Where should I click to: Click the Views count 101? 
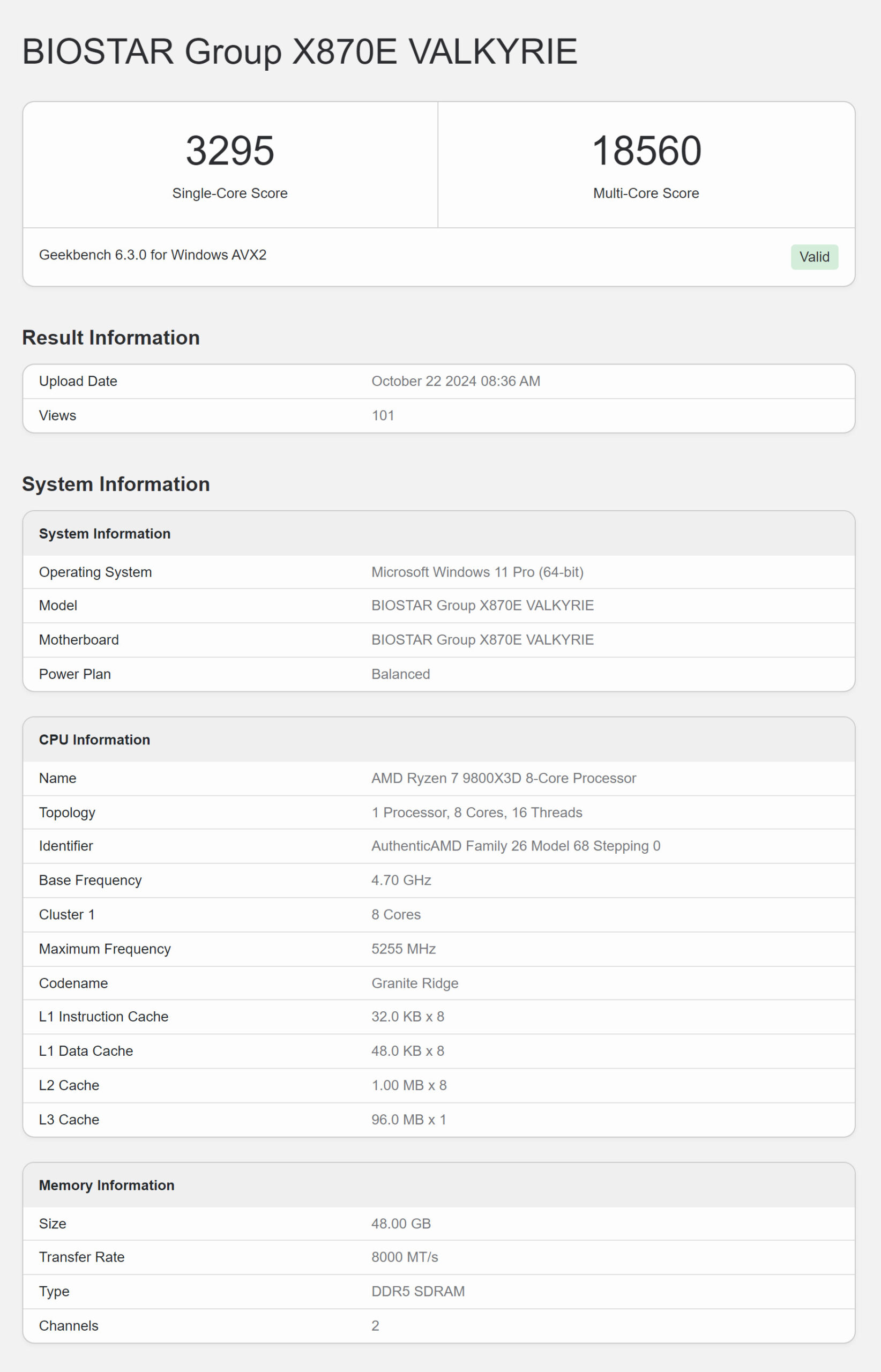pyautogui.click(x=383, y=415)
